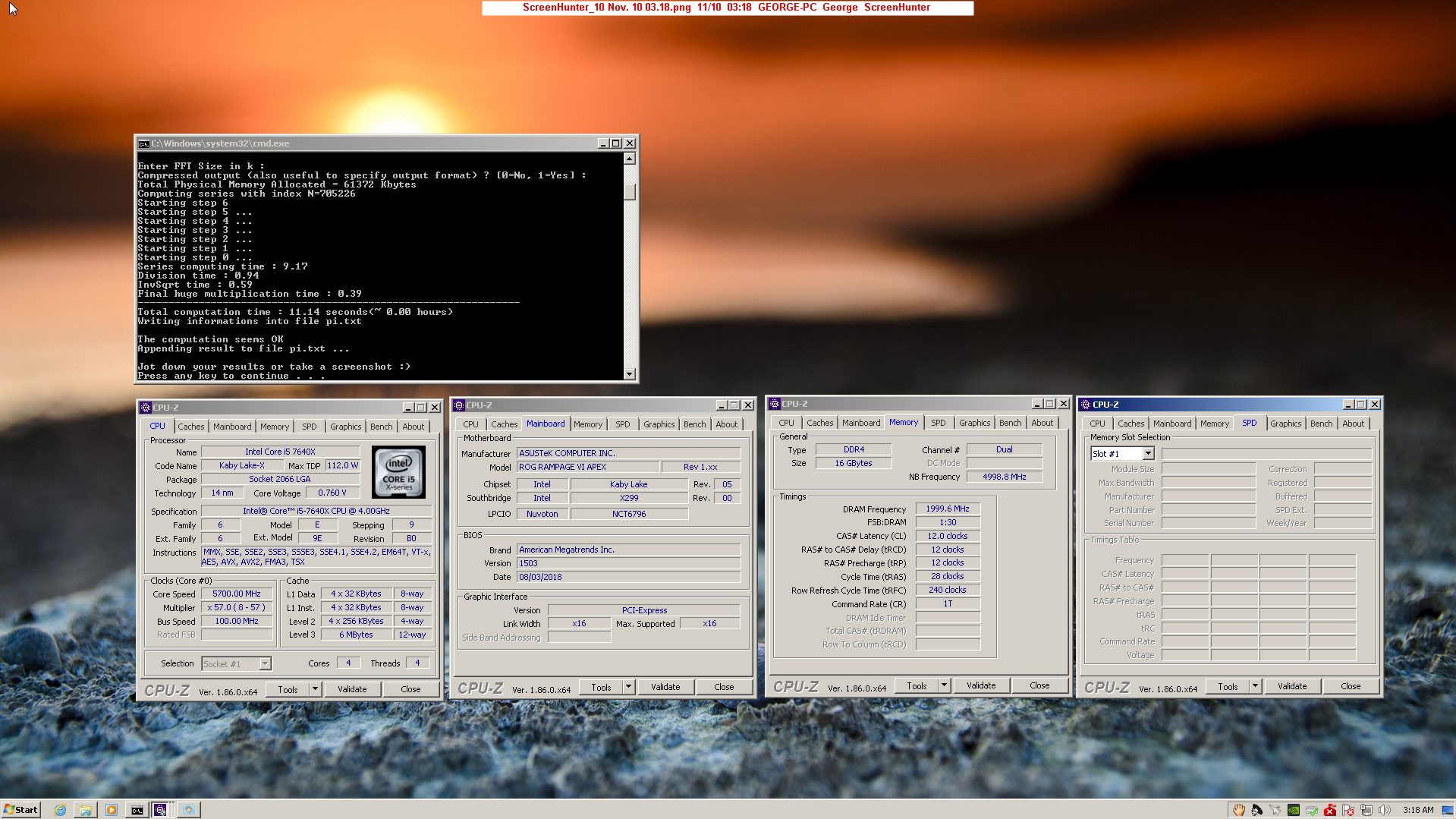Click the network tray icon
This screenshot has height=819, width=1456.
click(x=1366, y=810)
